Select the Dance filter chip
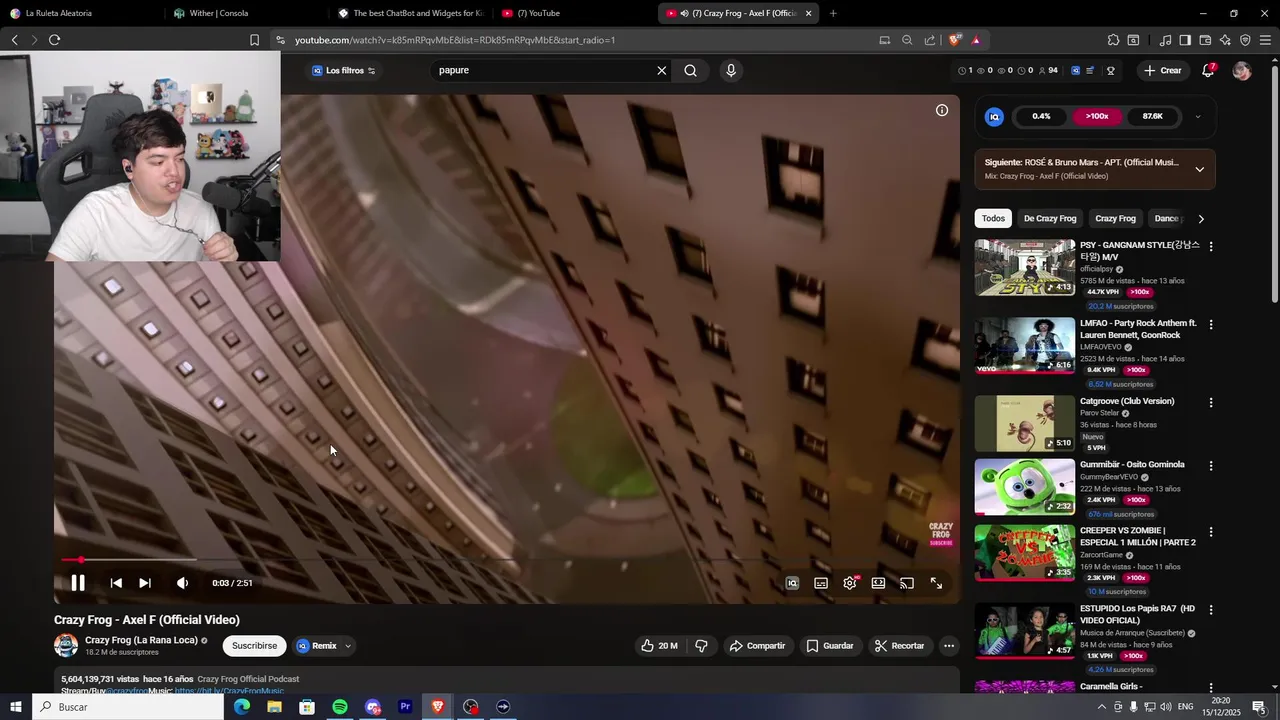Screen dimensions: 1280x720 pos(1166,219)
